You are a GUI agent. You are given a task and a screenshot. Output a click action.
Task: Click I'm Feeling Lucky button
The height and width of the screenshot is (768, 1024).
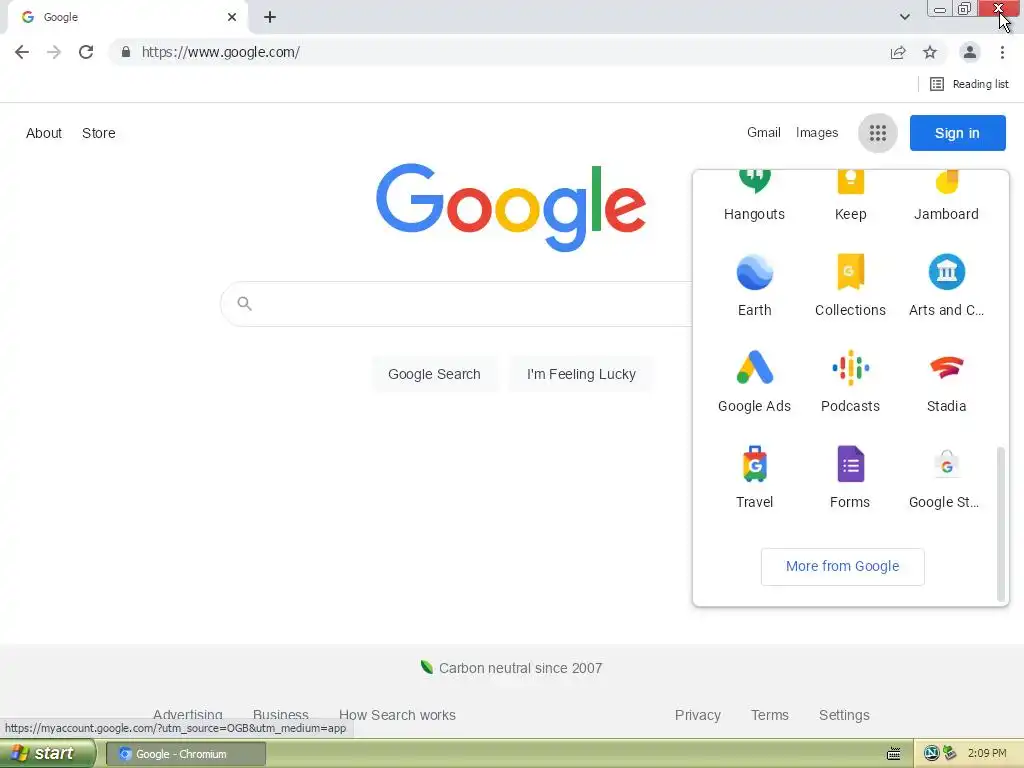pyautogui.click(x=581, y=374)
